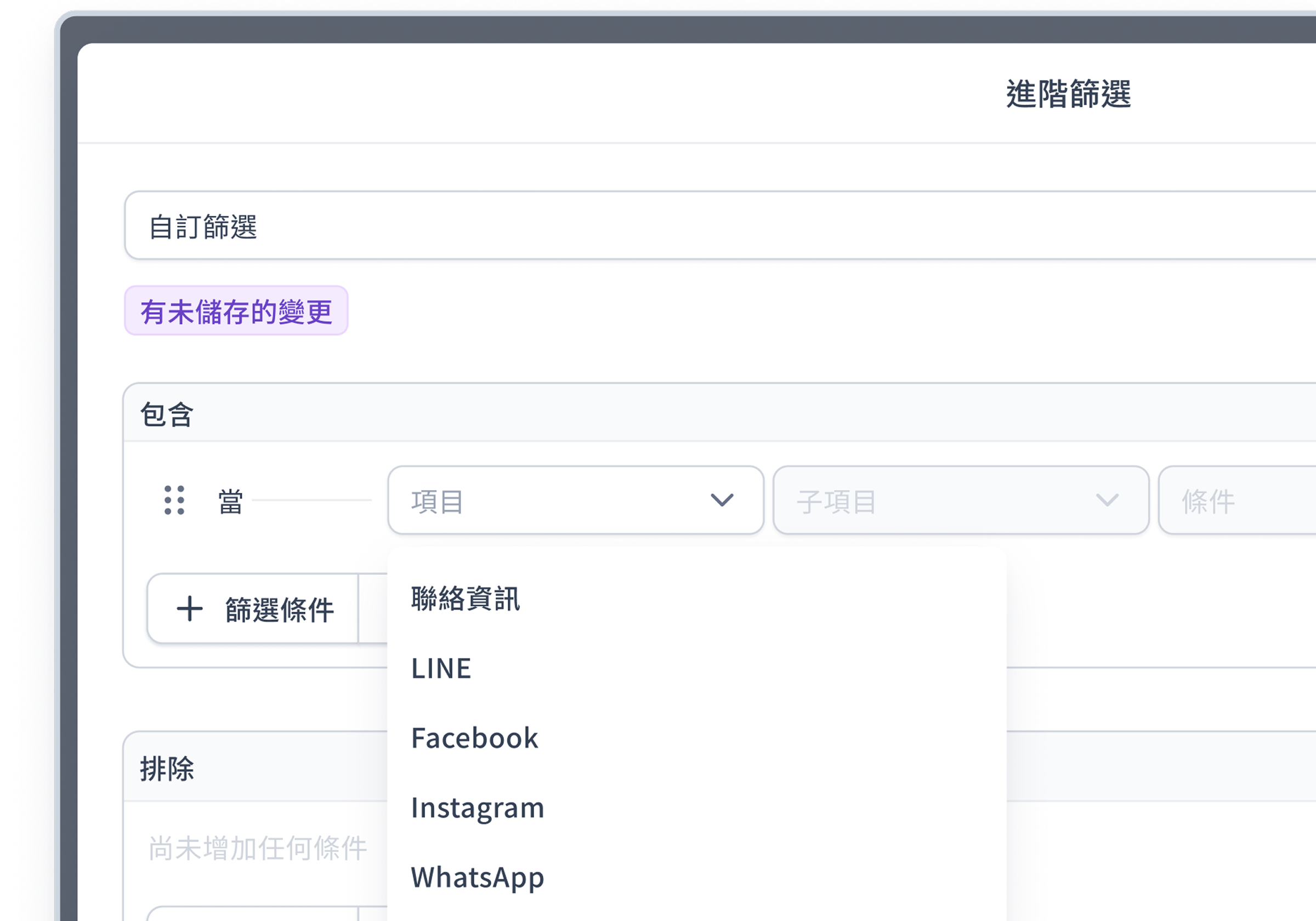Select LINE from the dropdown options
Viewport: 1316px width, 921px height.
tap(441, 668)
